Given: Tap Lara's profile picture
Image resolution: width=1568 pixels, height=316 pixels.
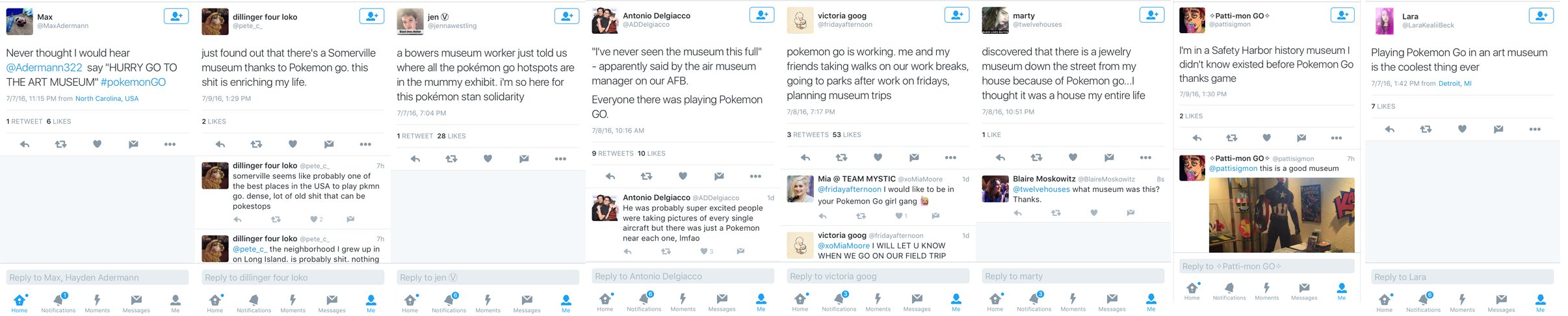Looking at the screenshot, I should (1385, 21).
